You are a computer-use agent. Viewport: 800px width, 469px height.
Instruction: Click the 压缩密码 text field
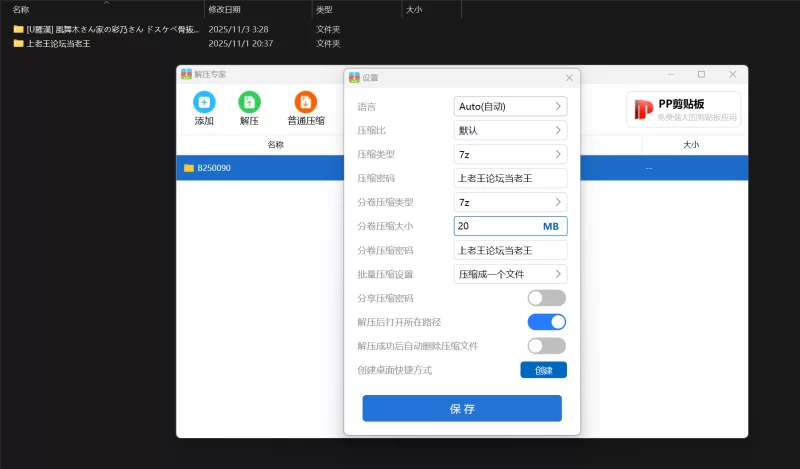coord(510,178)
